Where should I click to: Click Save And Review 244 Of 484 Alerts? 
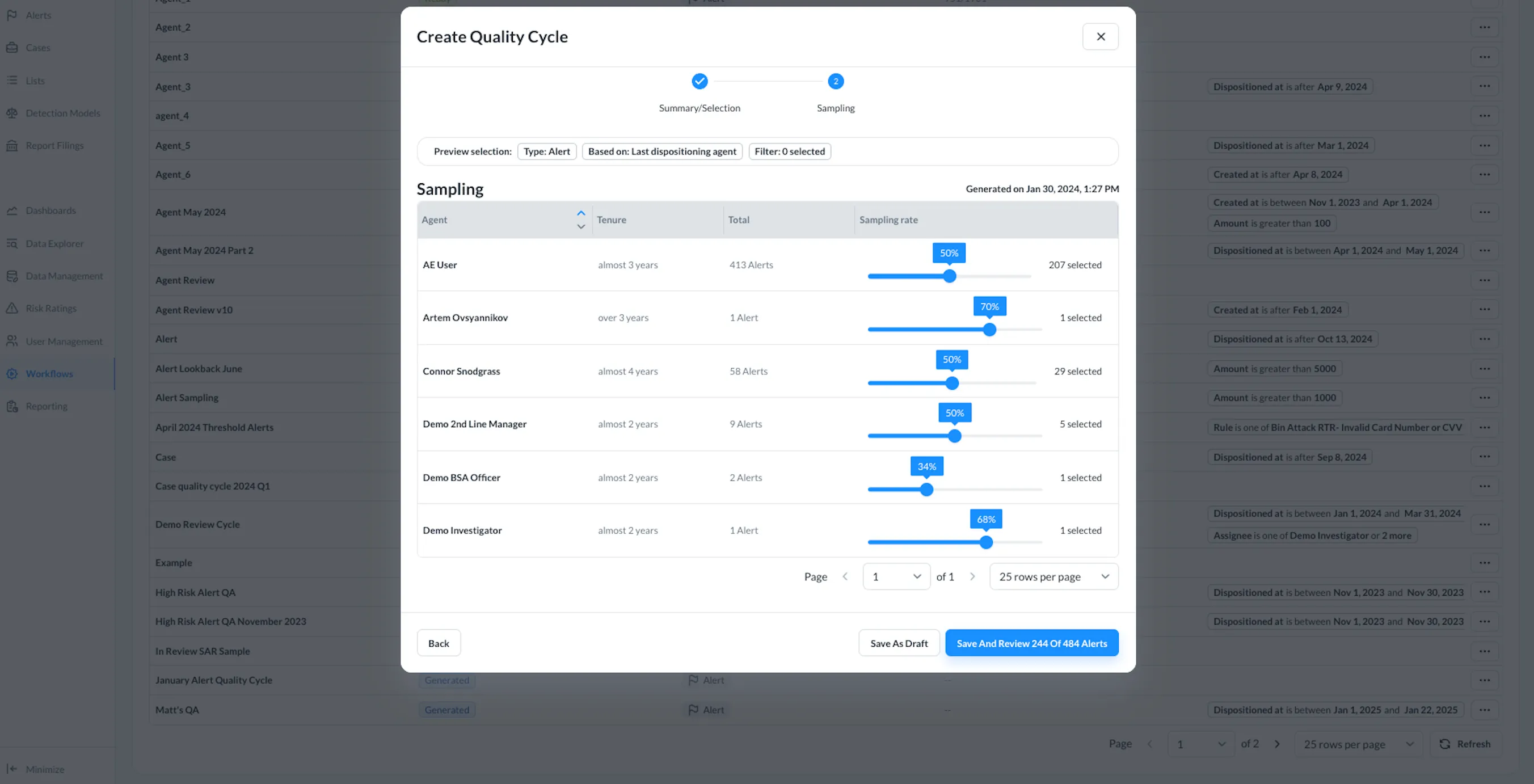[1031, 643]
